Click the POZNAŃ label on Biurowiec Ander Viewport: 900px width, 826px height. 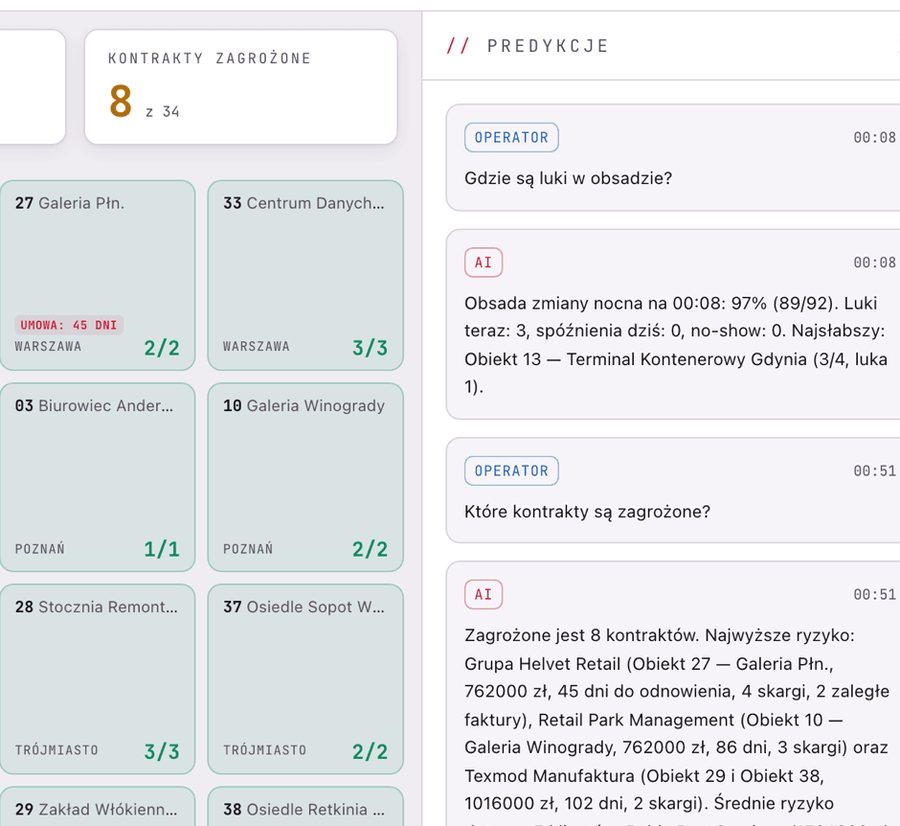[40, 549]
